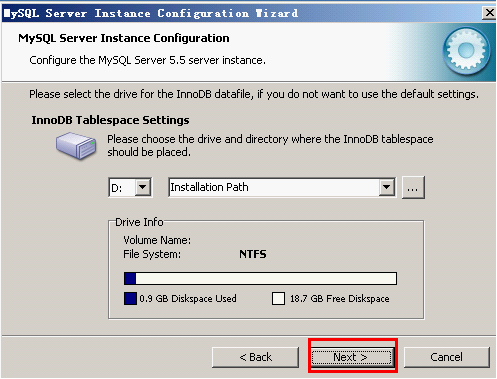Click the Next > button

[352, 357]
